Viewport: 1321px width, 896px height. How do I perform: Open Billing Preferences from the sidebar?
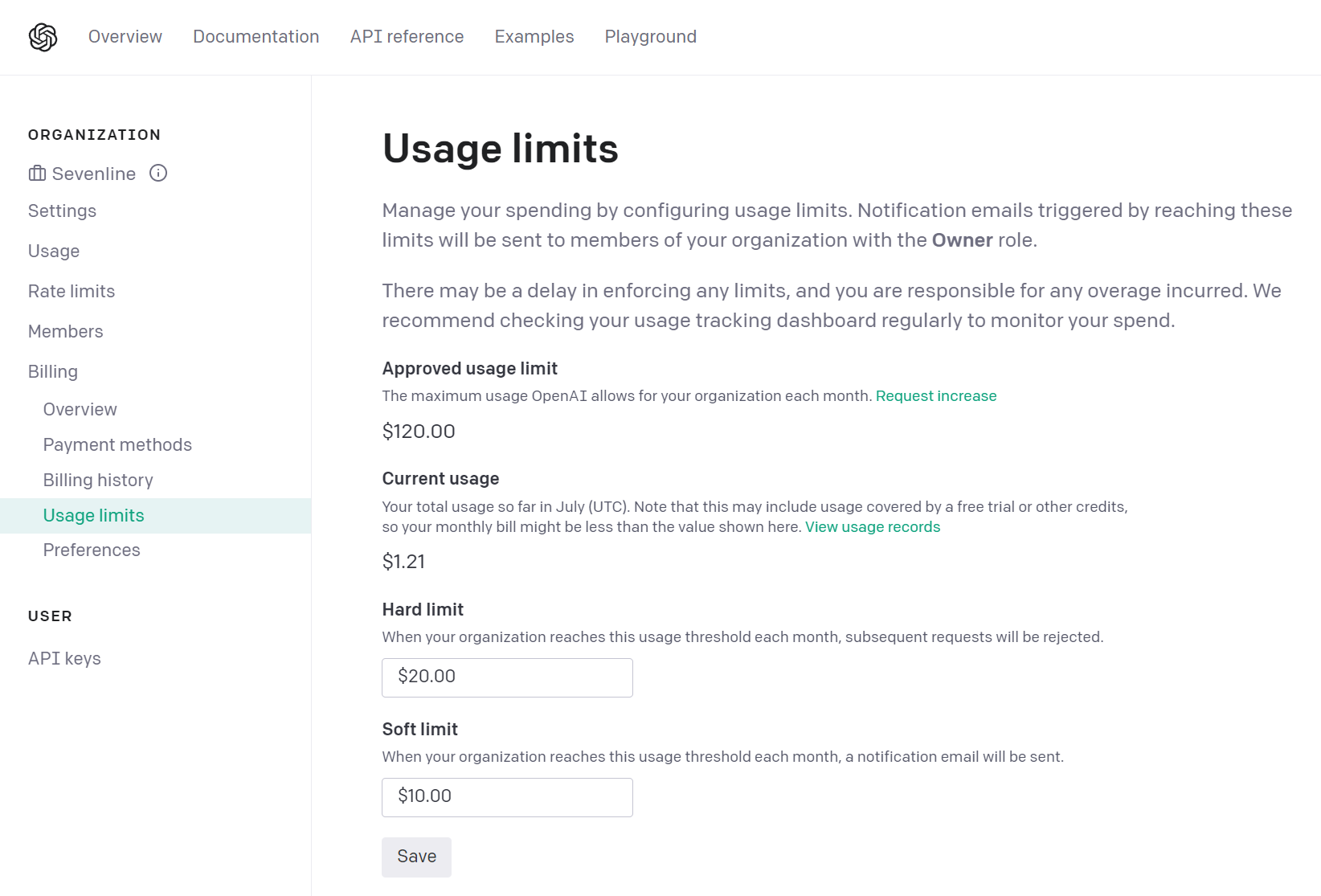(92, 550)
